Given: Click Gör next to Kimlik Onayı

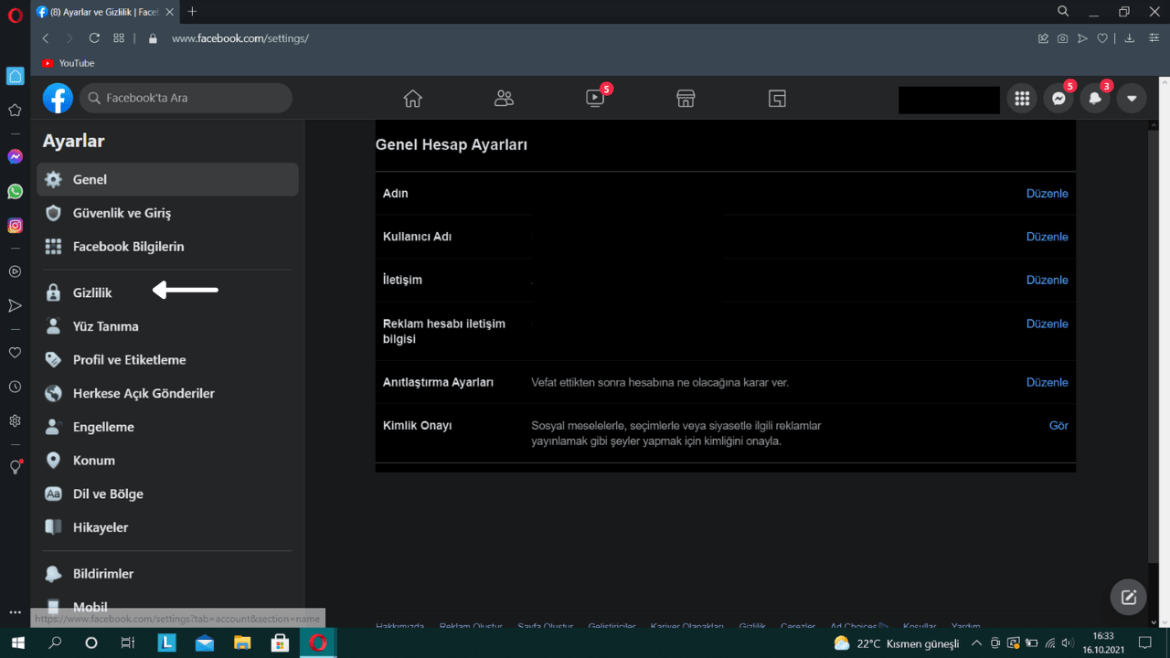Looking at the screenshot, I should point(1058,426).
